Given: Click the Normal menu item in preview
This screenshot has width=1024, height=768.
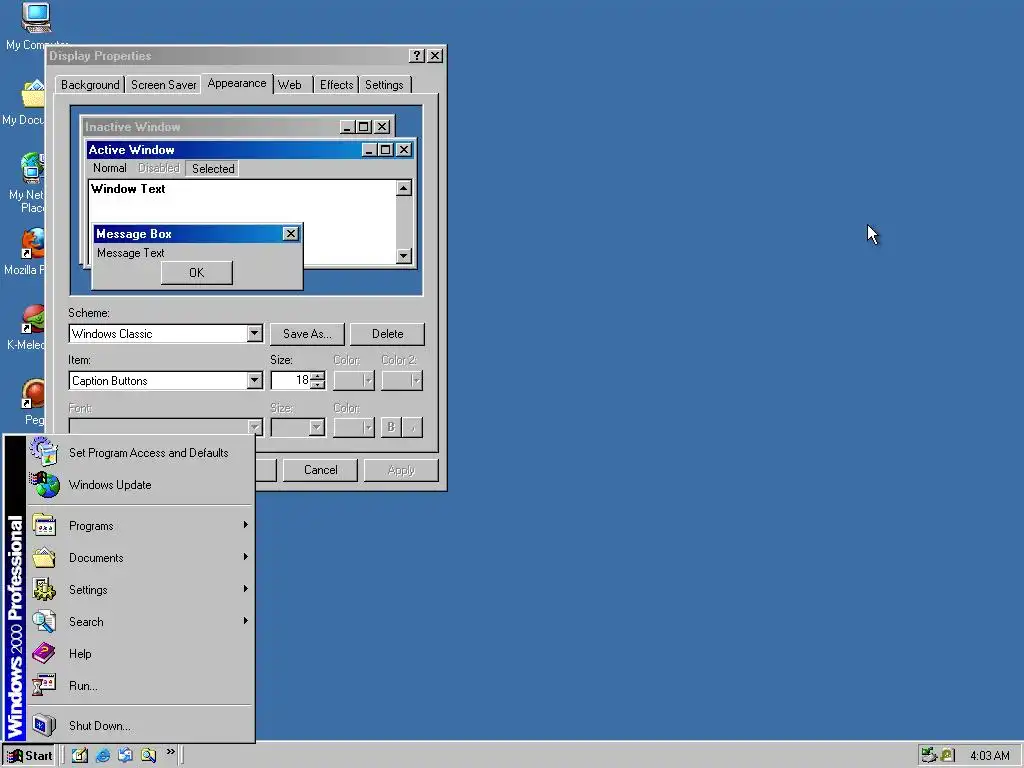Looking at the screenshot, I should tap(110, 168).
